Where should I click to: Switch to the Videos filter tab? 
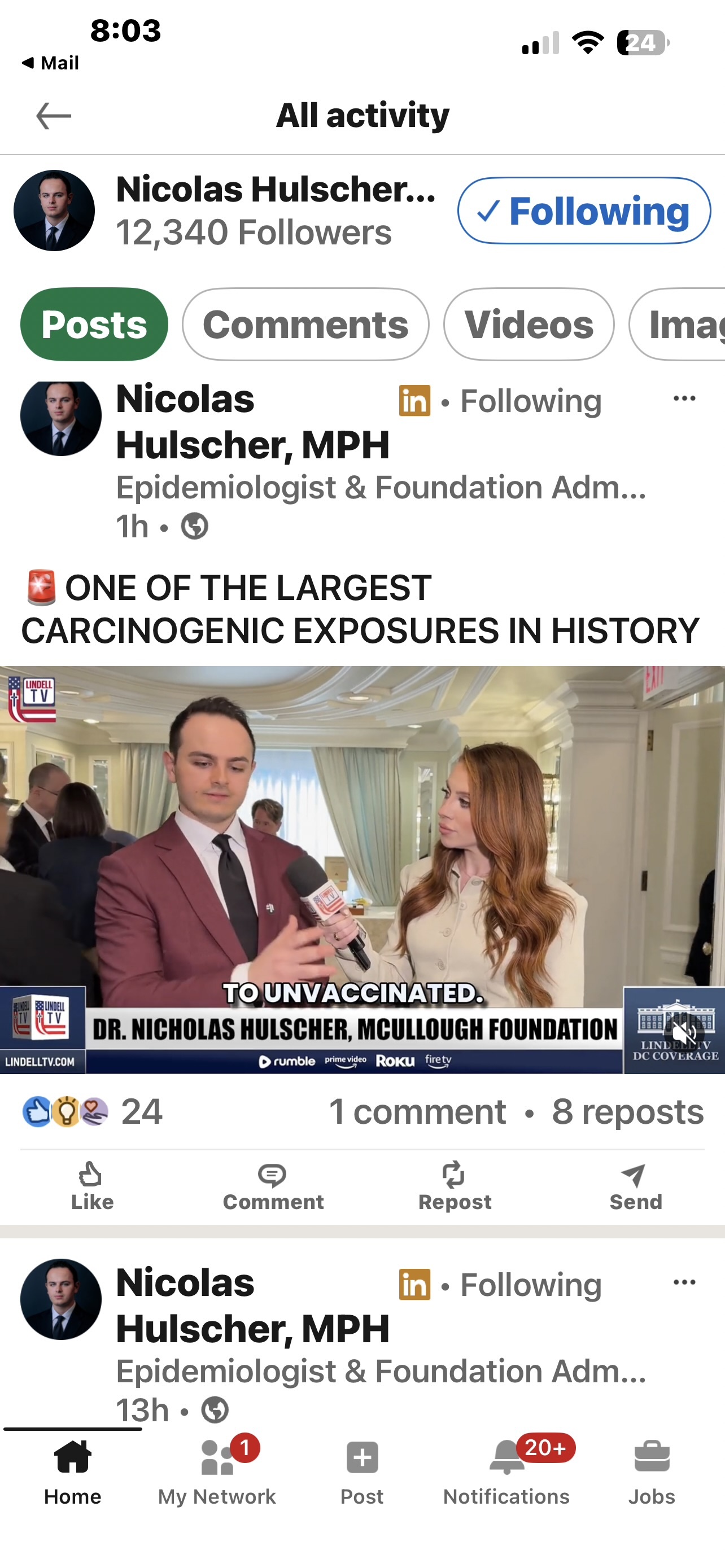tap(529, 325)
